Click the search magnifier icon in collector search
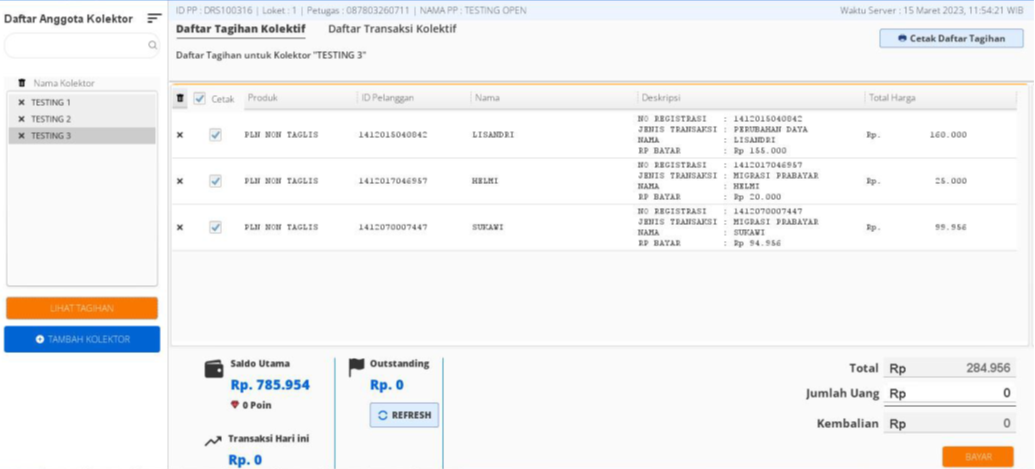Viewport: 1035px width, 469px height. coord(153,45)
